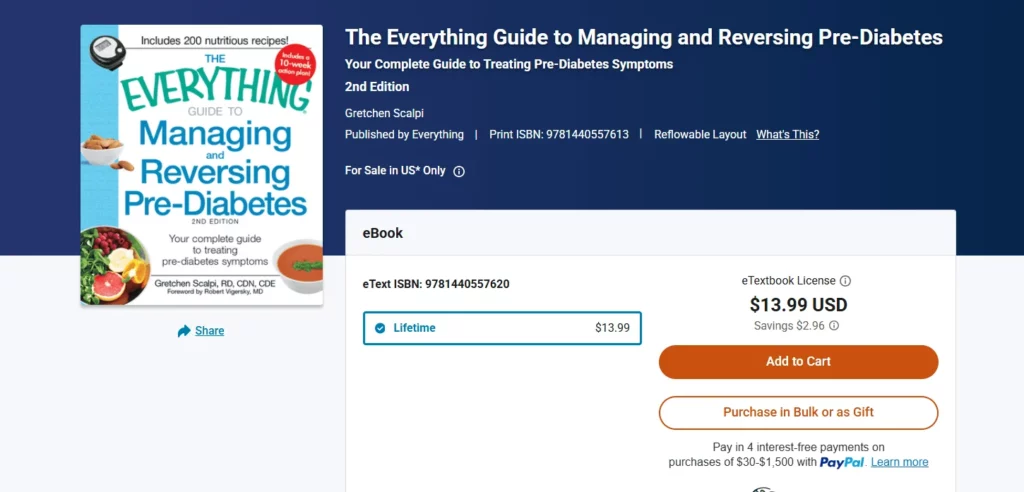
Task: Click info icon next to Savings $2.96
Action: tap(834, 325)
